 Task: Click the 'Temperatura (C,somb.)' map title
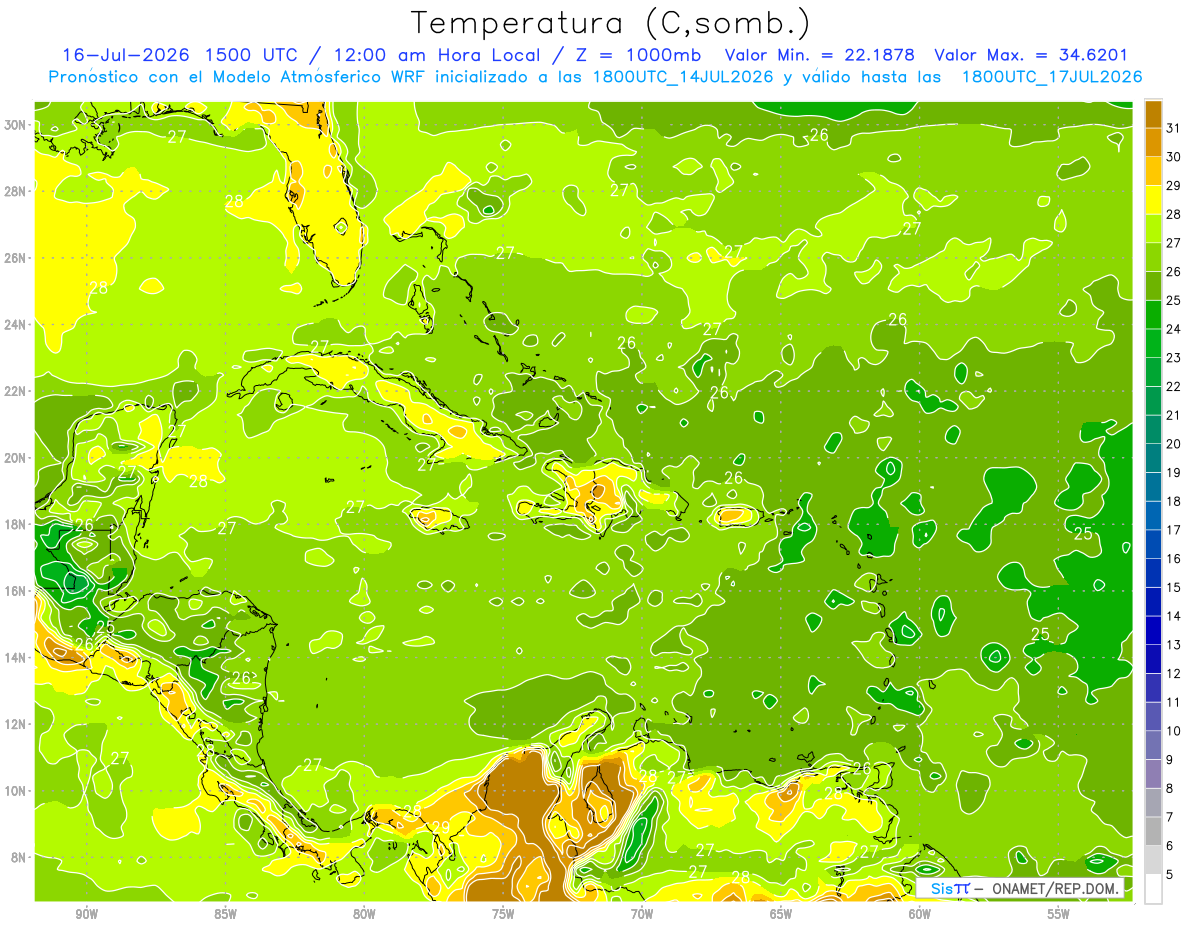point(610,23)
